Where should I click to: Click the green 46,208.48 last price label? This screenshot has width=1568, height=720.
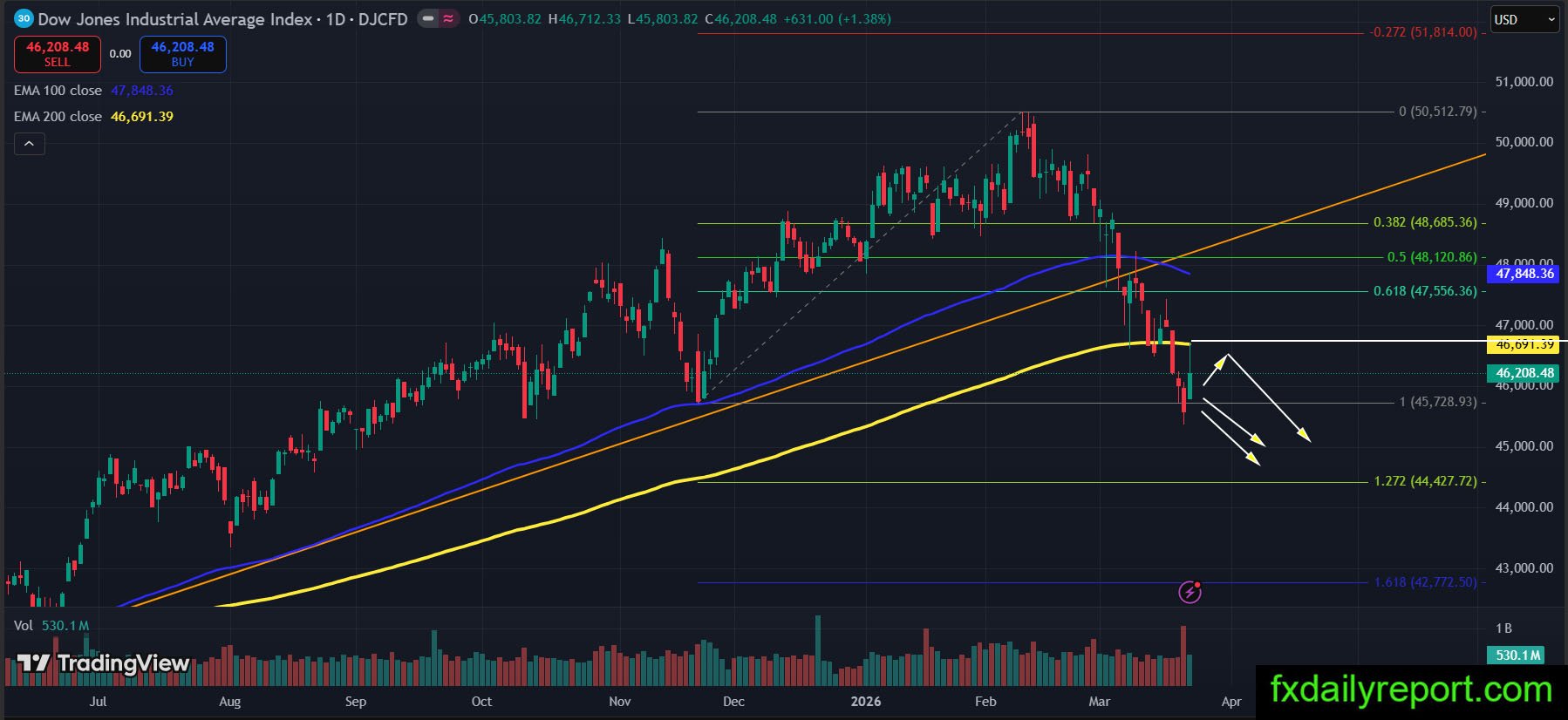pos(1524,373)
